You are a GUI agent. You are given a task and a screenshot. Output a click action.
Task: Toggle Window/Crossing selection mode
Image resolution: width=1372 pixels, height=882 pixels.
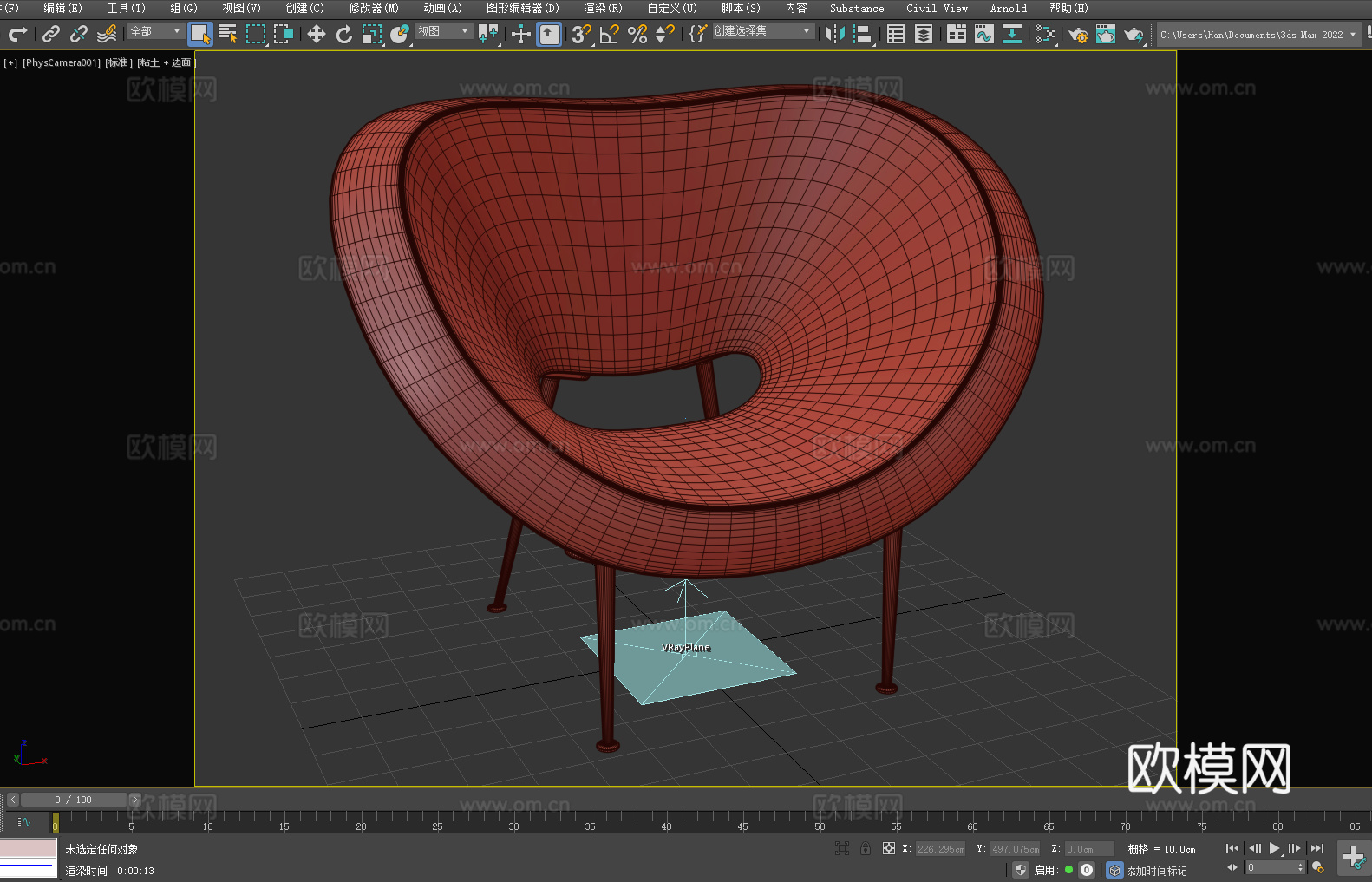point(284,34)
